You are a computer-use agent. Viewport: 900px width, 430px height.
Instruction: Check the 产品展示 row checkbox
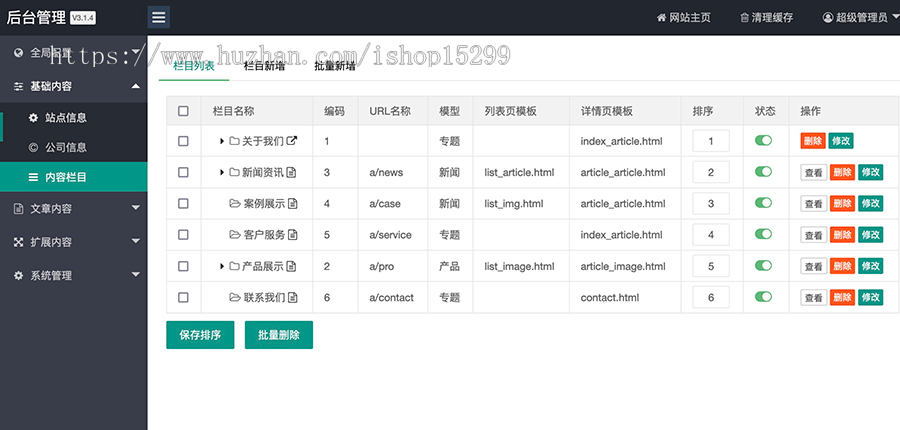(x=183, y=266)
